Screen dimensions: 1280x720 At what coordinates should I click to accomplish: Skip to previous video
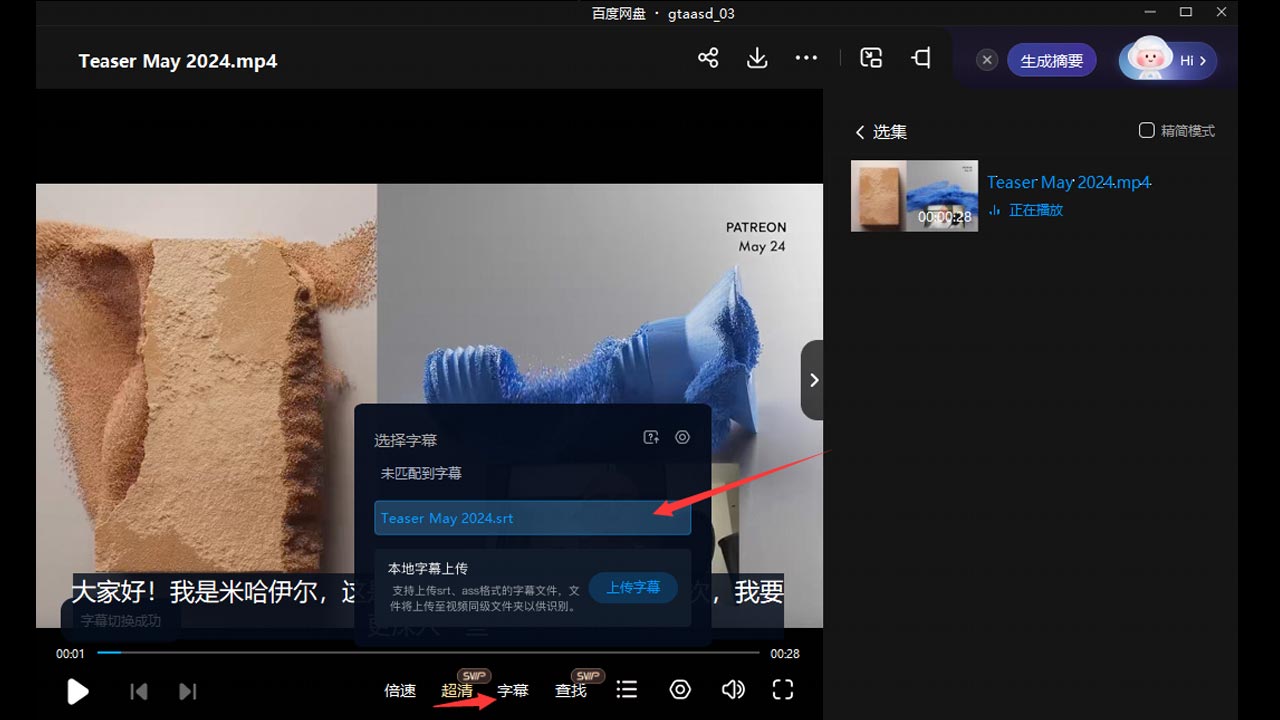(x=139, y=691)
